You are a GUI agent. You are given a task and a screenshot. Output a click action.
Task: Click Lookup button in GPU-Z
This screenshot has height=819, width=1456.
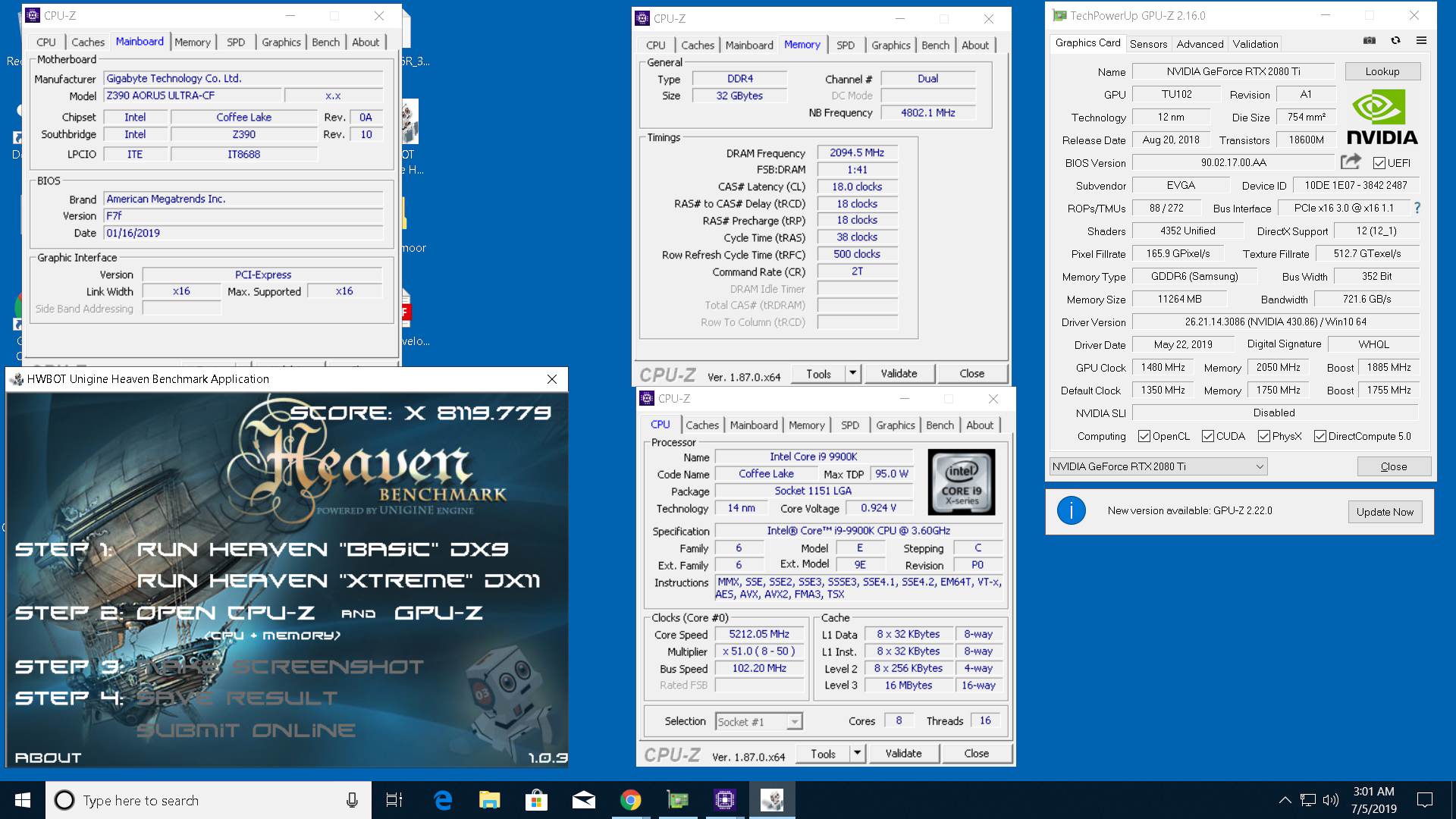pyautogui.click(x=1382, y=71)
